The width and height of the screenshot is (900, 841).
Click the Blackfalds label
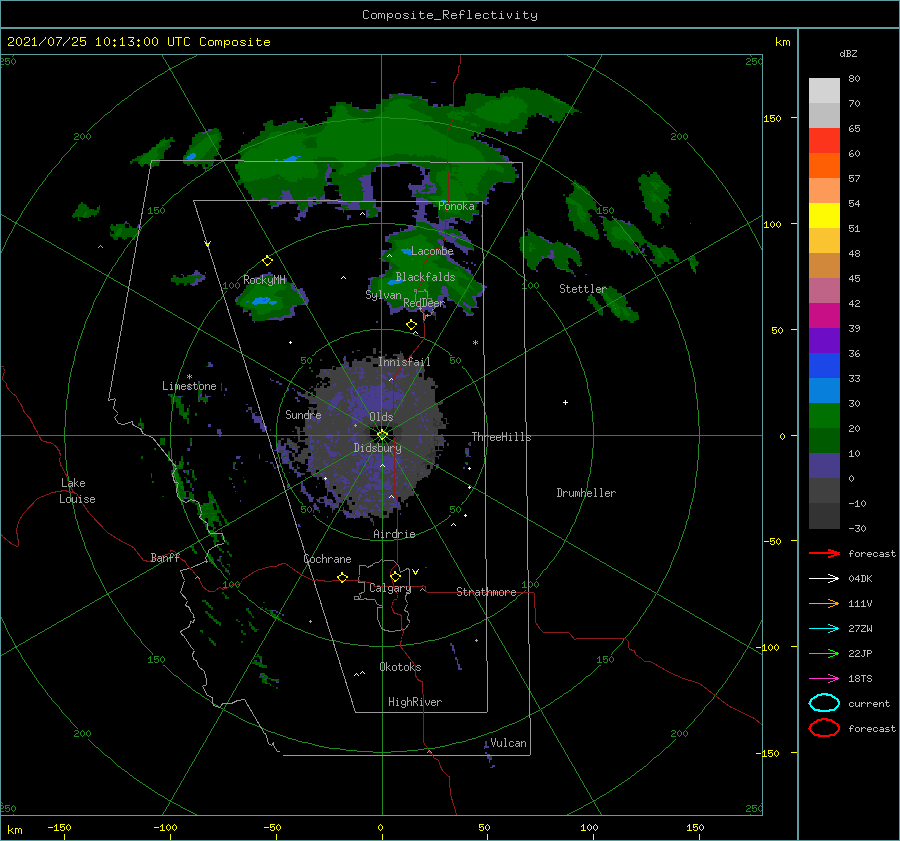(425, 277)
